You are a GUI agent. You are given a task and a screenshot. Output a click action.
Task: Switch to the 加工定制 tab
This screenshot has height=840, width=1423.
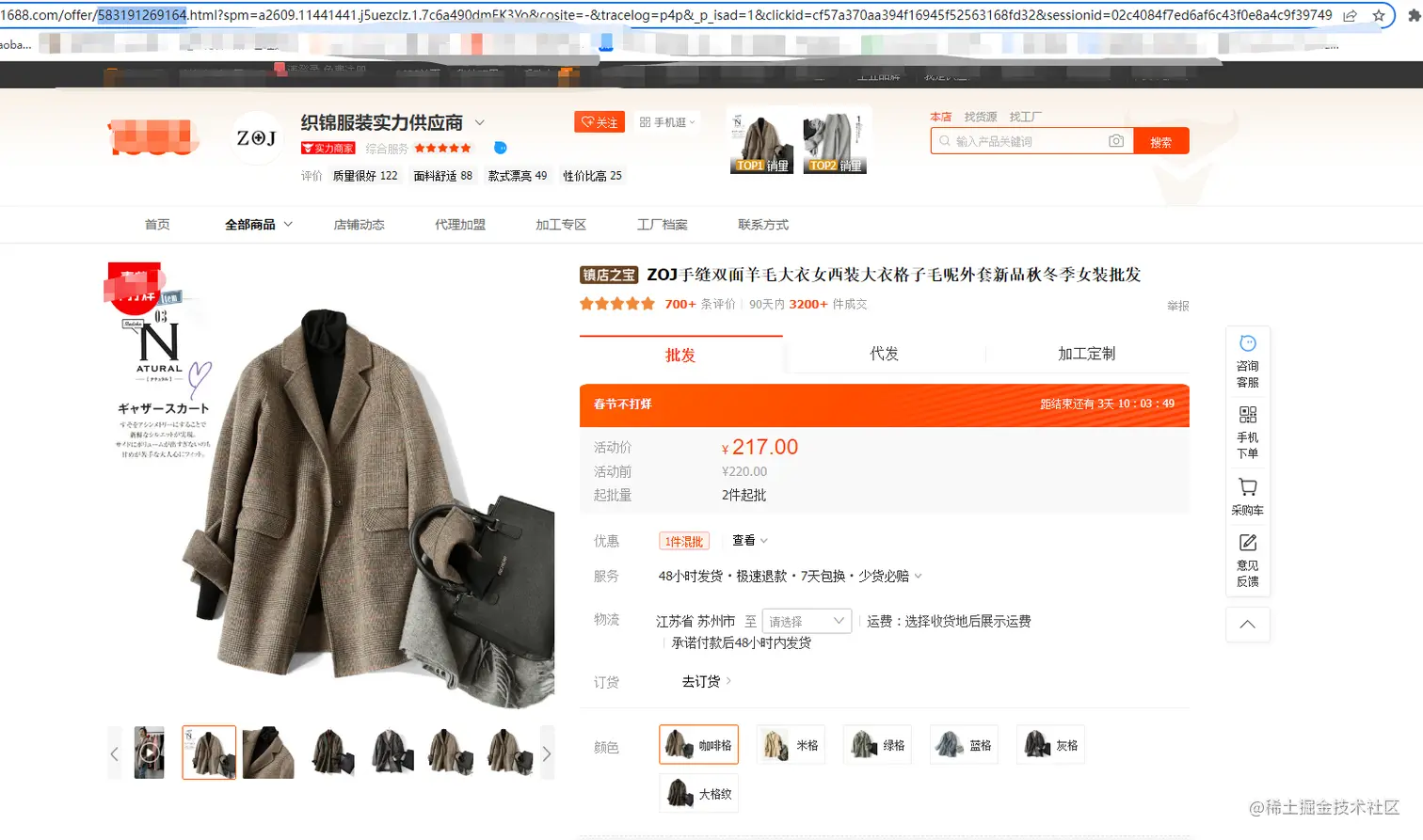tap(1087, 354)
